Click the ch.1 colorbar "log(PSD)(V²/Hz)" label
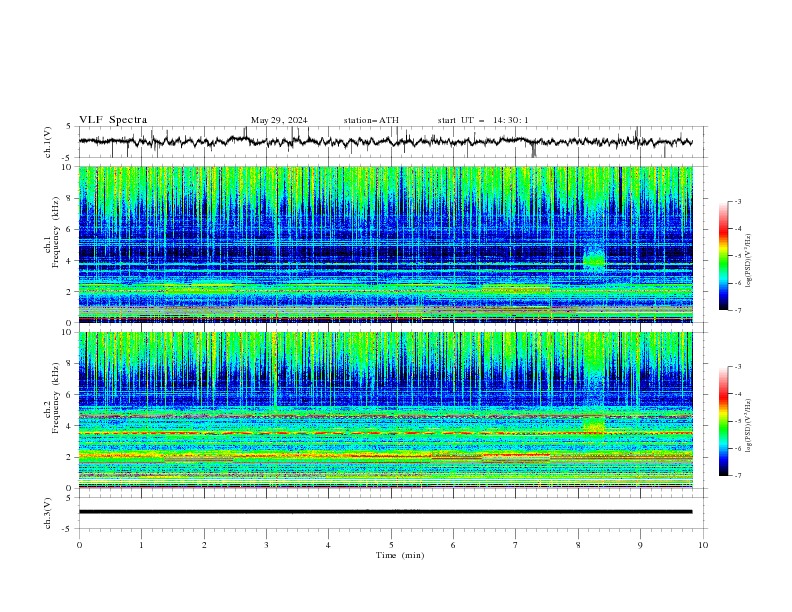792x612 pixels. click(x=749, y=261)
